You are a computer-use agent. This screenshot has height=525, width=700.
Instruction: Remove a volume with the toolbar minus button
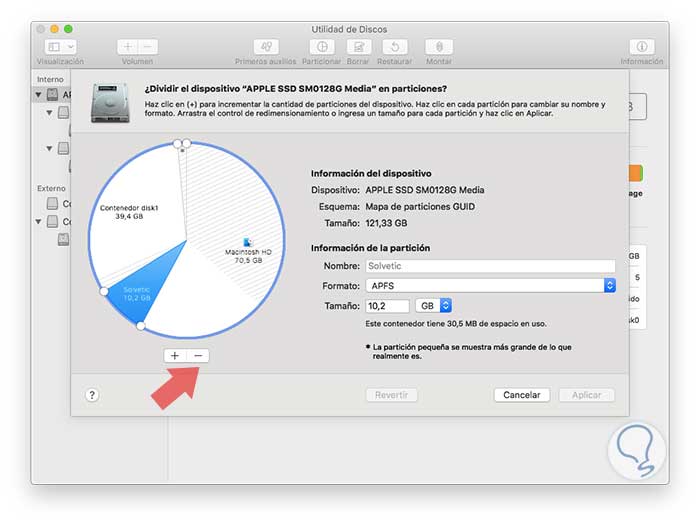tap(148, 47)
